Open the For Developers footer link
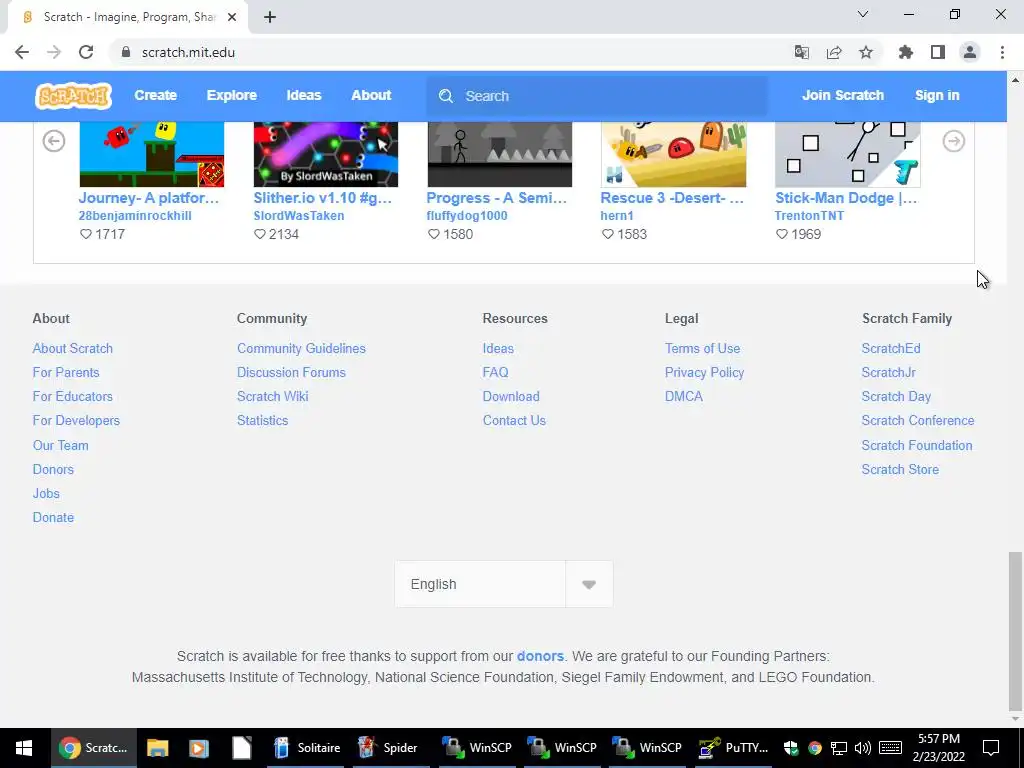Screen dimensions: 1024x768 click(76, 421)
